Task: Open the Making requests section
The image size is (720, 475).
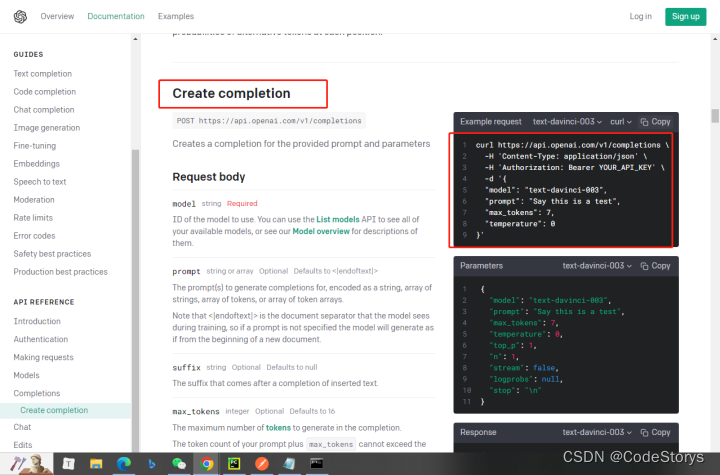Action: click(44, 357)
